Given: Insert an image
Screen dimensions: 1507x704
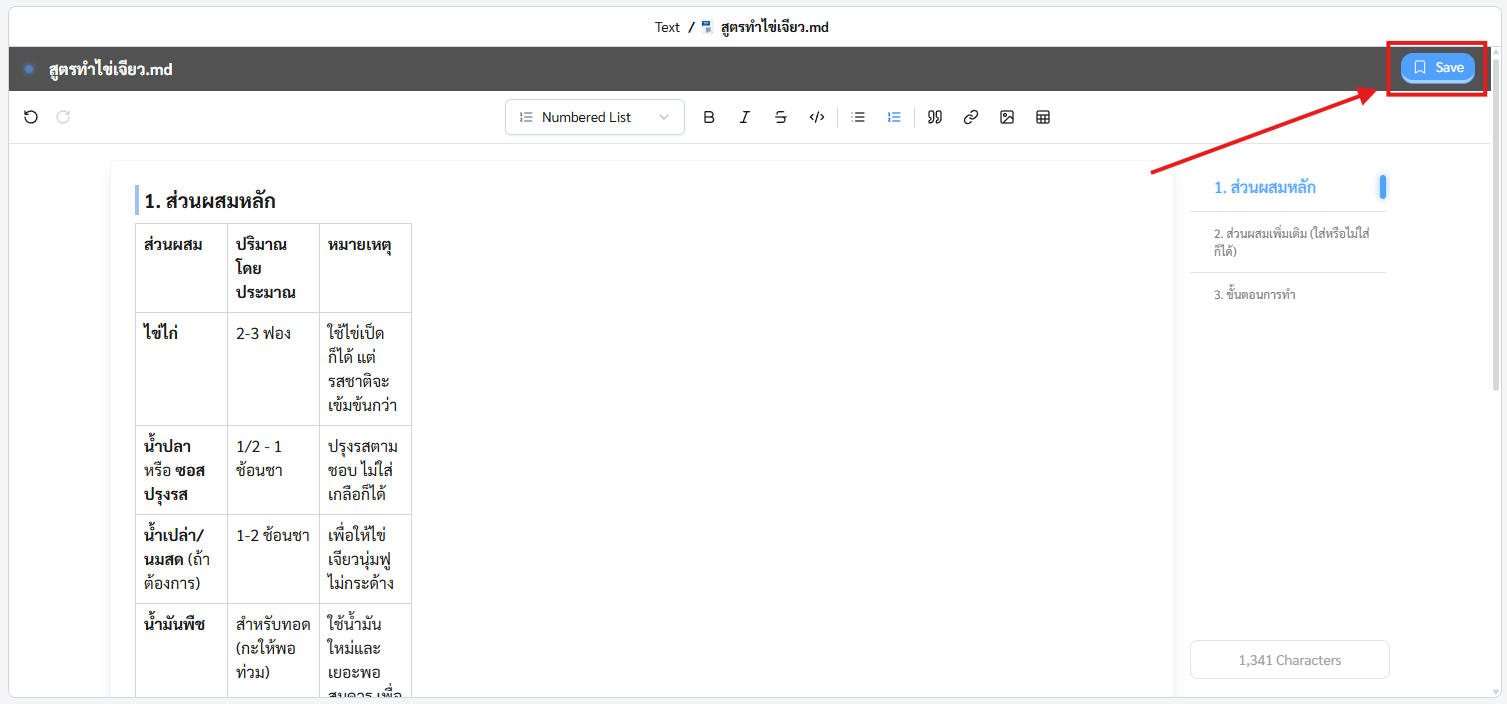Looking at the screenshot, I should coord(1007,117).
